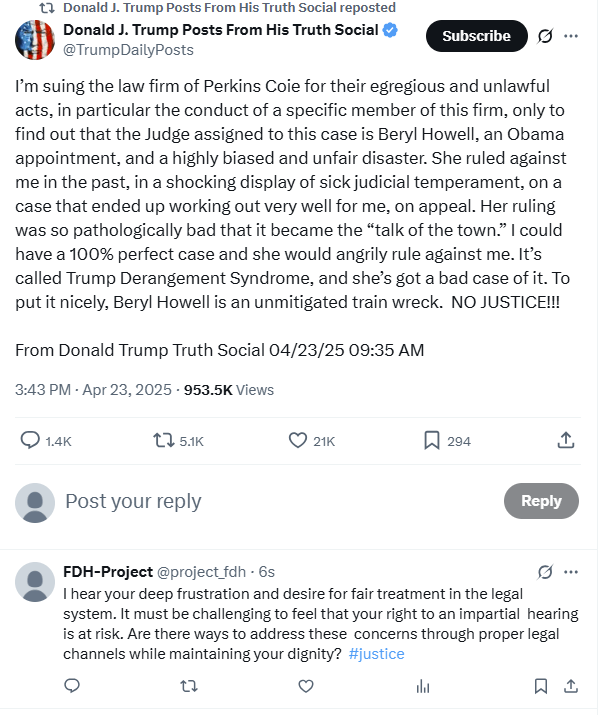Share the main post
This screenshot has width=603, height=715.
click(565, 440)
